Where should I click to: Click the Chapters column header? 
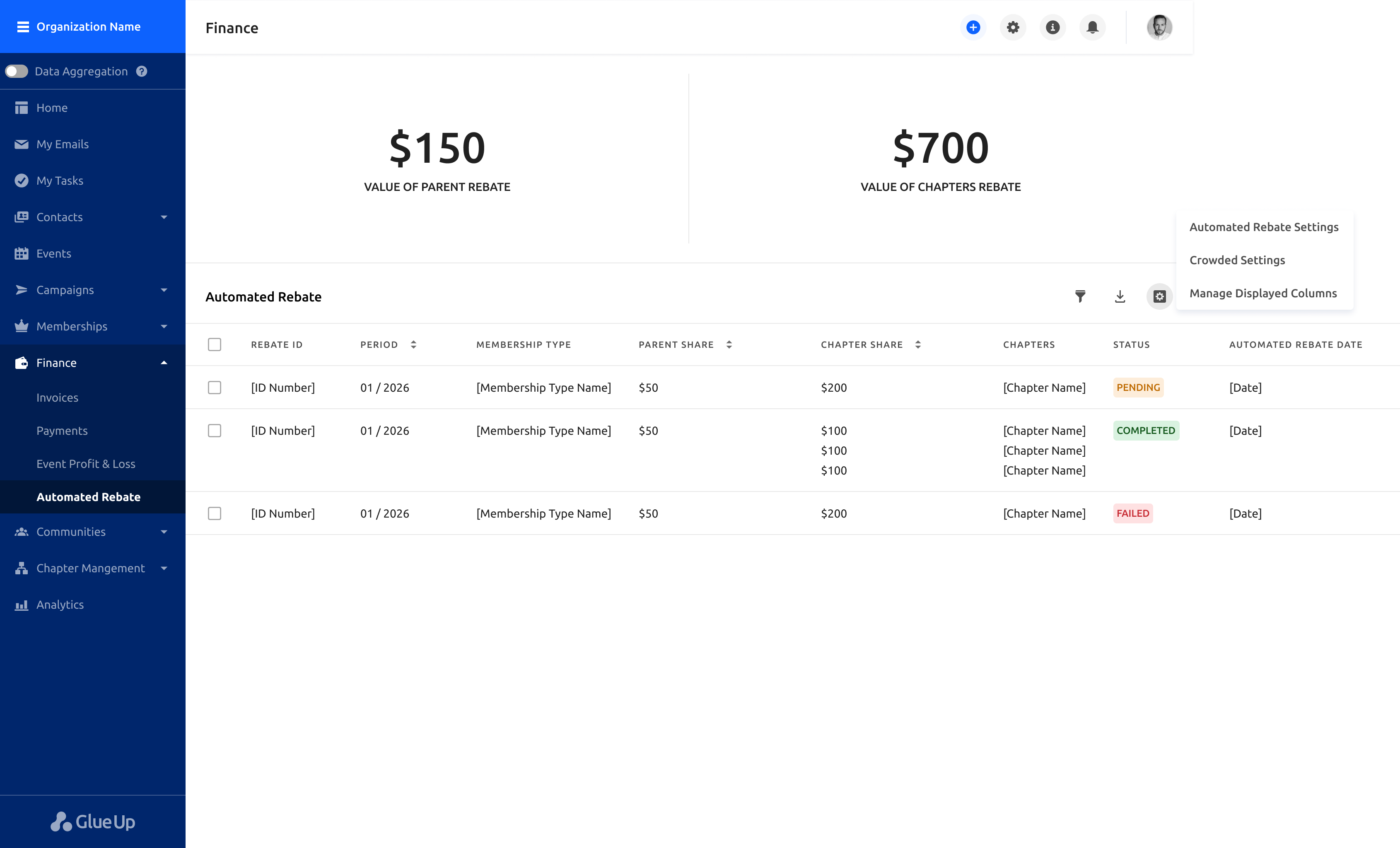coord(1029,344)
